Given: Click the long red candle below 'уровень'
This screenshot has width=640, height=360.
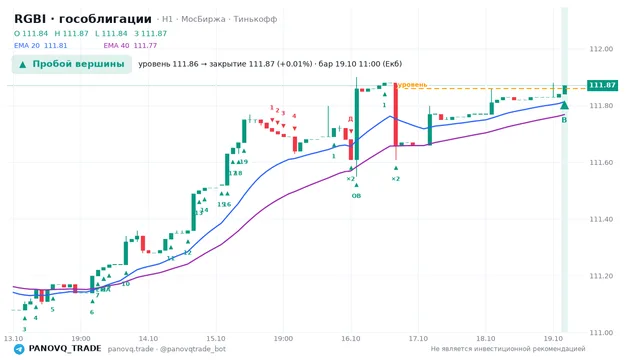Looking at the screenshot, I should pos(396,115).
